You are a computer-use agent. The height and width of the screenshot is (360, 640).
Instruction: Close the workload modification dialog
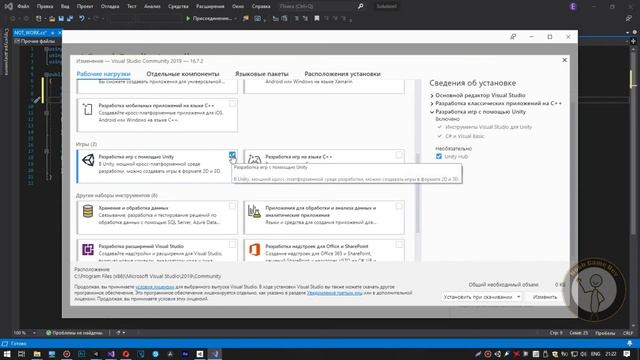tap(564, 60)
